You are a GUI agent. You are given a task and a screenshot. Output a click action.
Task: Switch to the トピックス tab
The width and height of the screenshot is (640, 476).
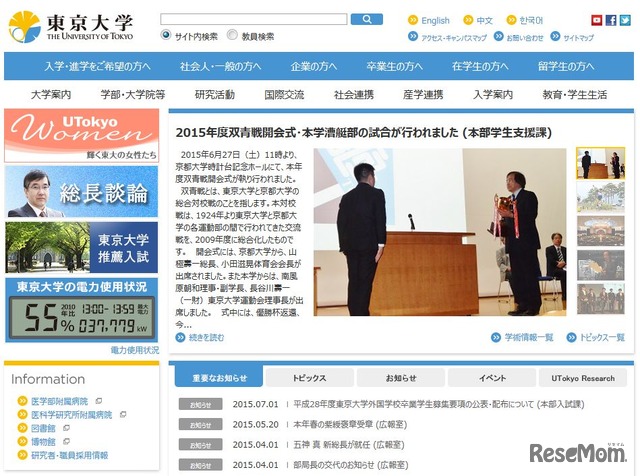click(309, 378)
